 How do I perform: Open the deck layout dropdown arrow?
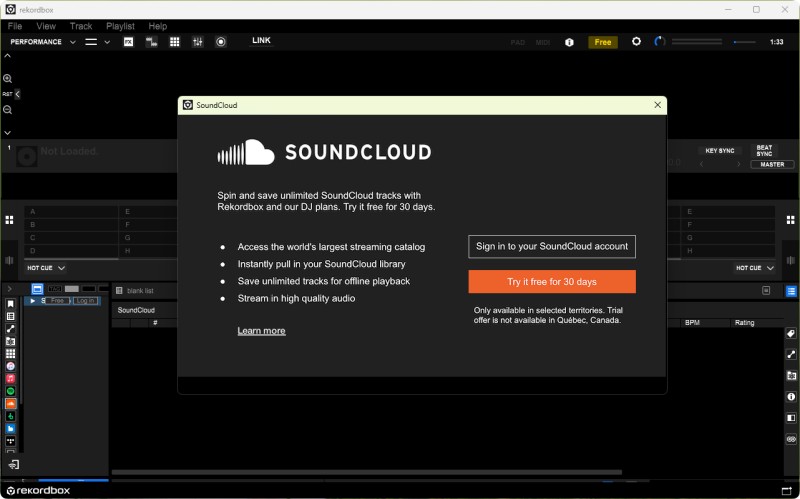click(x=107, y=42)
